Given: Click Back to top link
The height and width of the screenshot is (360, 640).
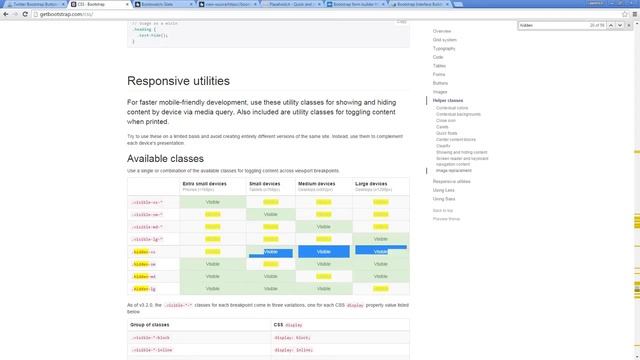Looking at the screenshot, I should 442,211.
